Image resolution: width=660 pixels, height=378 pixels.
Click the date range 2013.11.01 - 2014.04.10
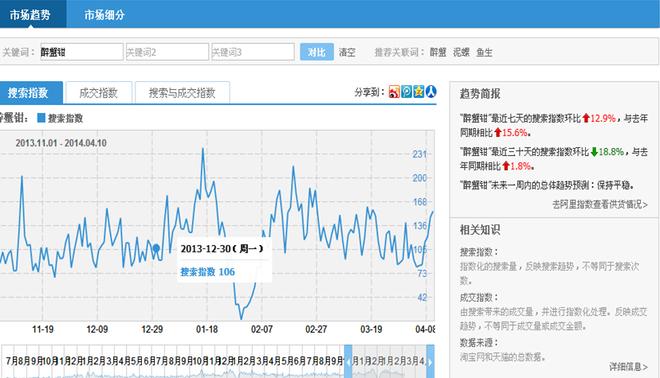[x=61, y=143]
